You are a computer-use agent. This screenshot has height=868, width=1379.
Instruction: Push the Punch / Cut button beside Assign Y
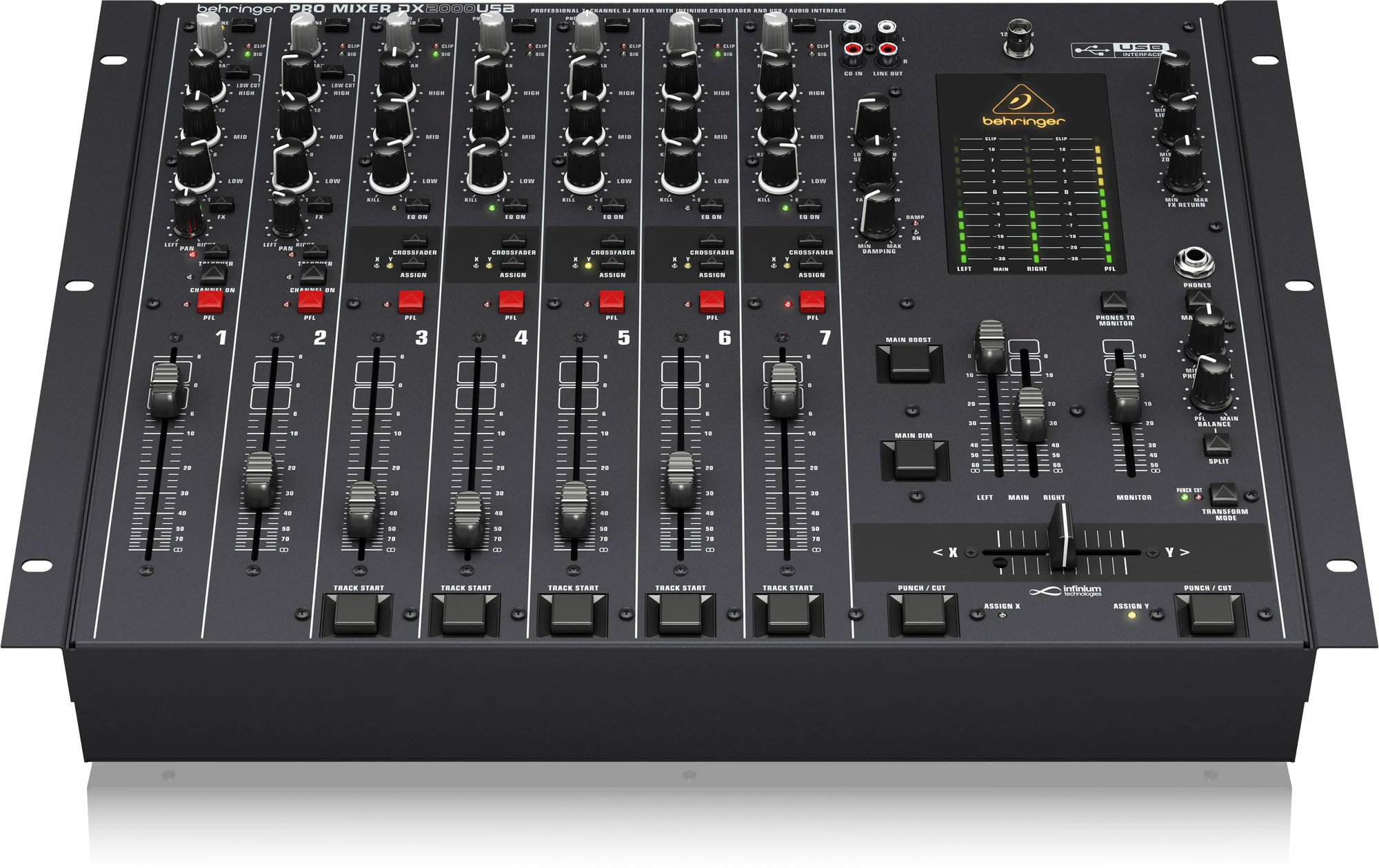pos(1211,614)
